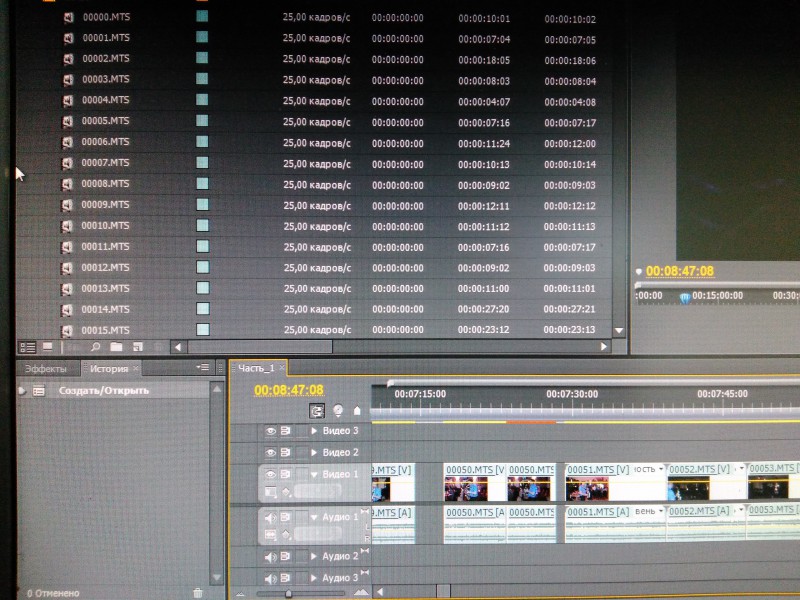Delete history state with trash icon
The image size is (800, 600).
(198, 593)
